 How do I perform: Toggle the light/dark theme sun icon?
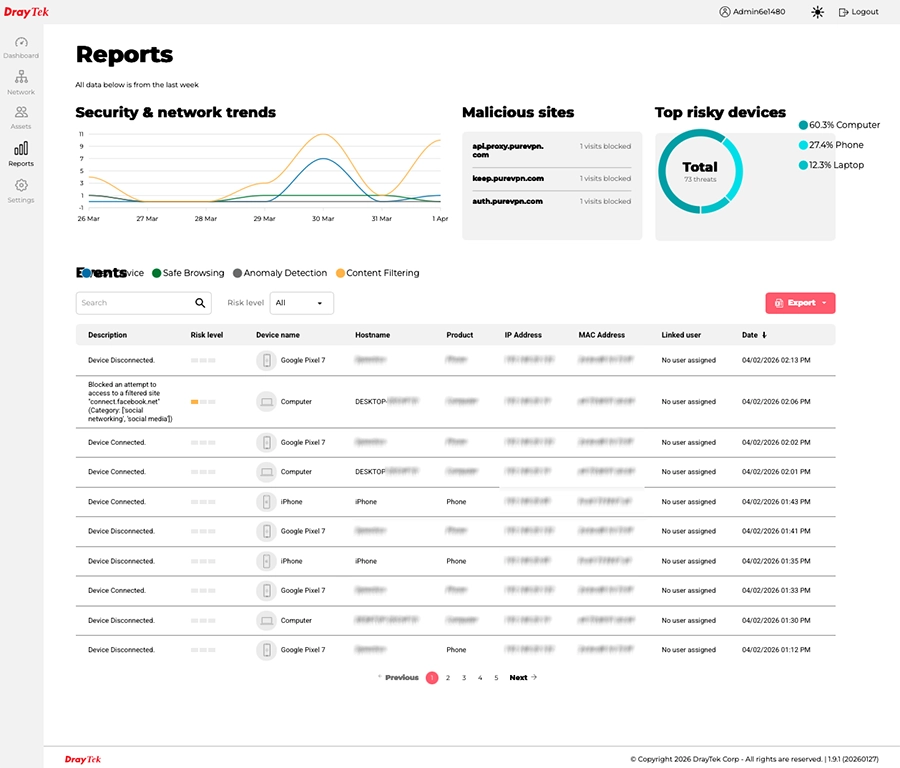(x=818, y=12)
